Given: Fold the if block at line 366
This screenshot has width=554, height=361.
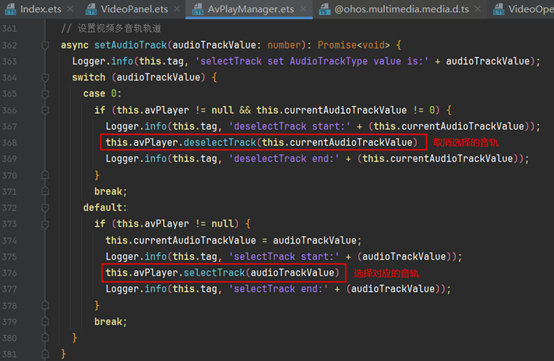Looking at the screenshot, I should [45, 110].
